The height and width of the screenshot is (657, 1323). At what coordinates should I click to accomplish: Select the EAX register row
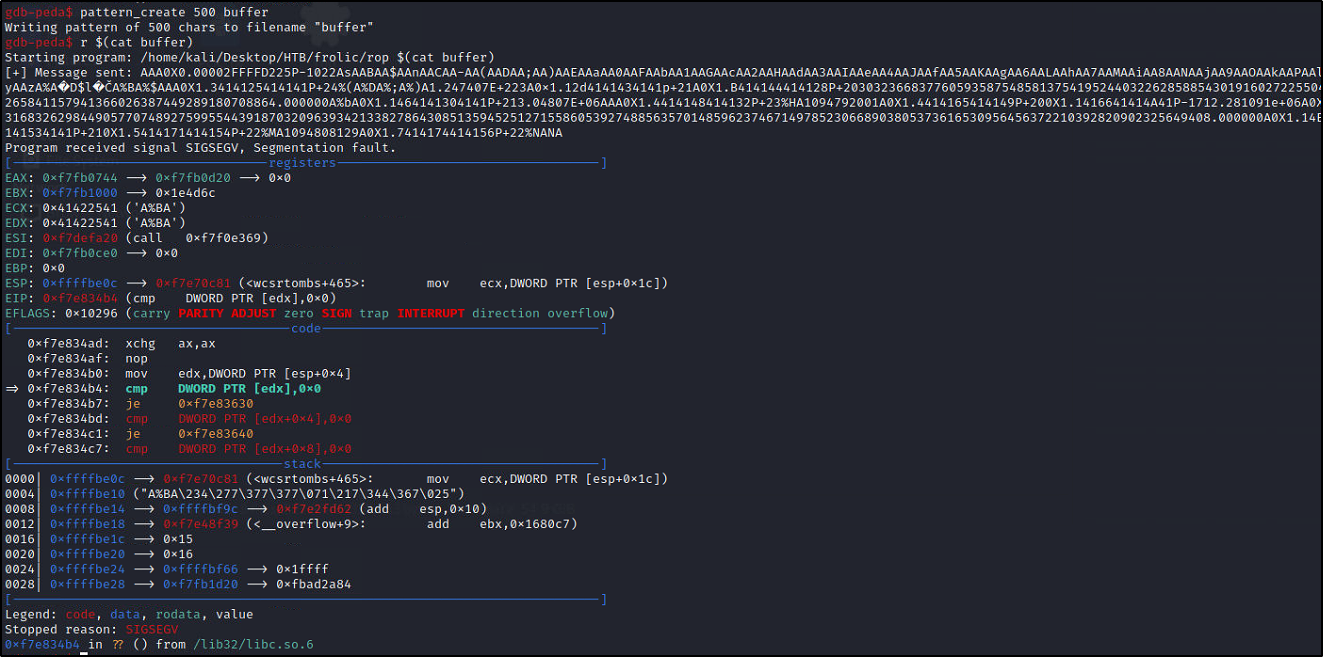click(x=148, y=177)
